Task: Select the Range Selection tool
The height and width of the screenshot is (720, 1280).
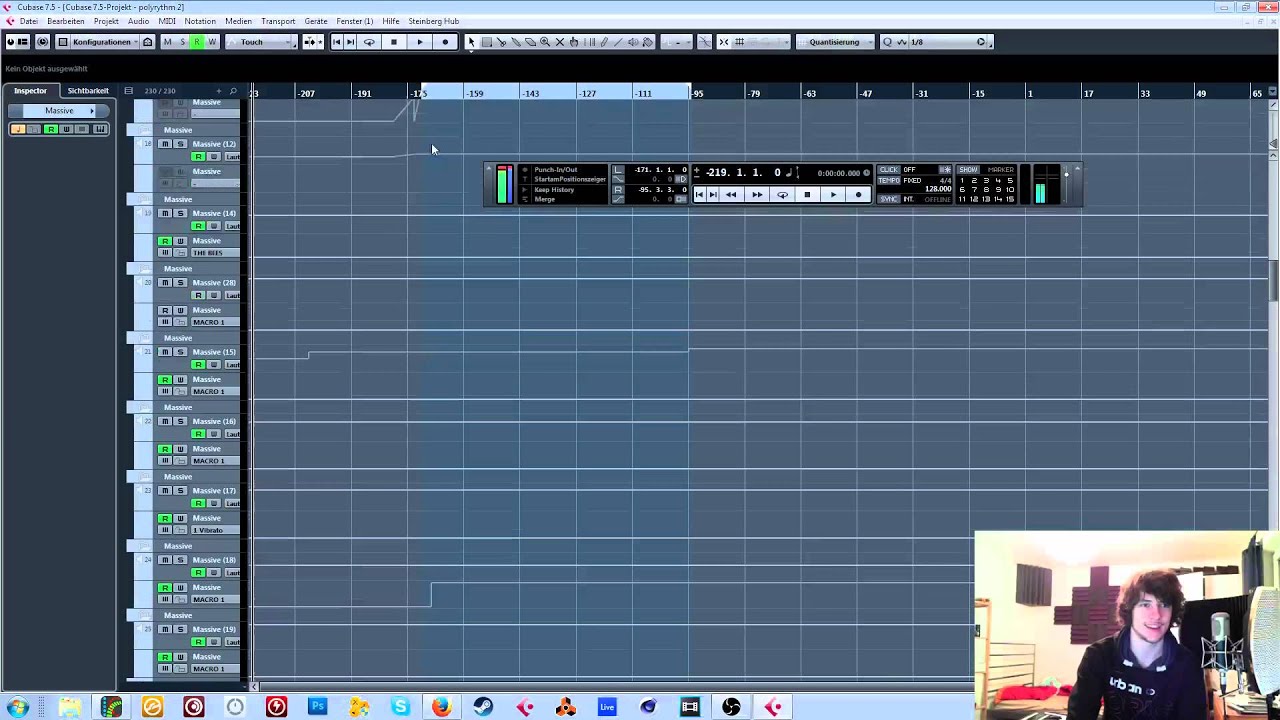Action: 487,42
